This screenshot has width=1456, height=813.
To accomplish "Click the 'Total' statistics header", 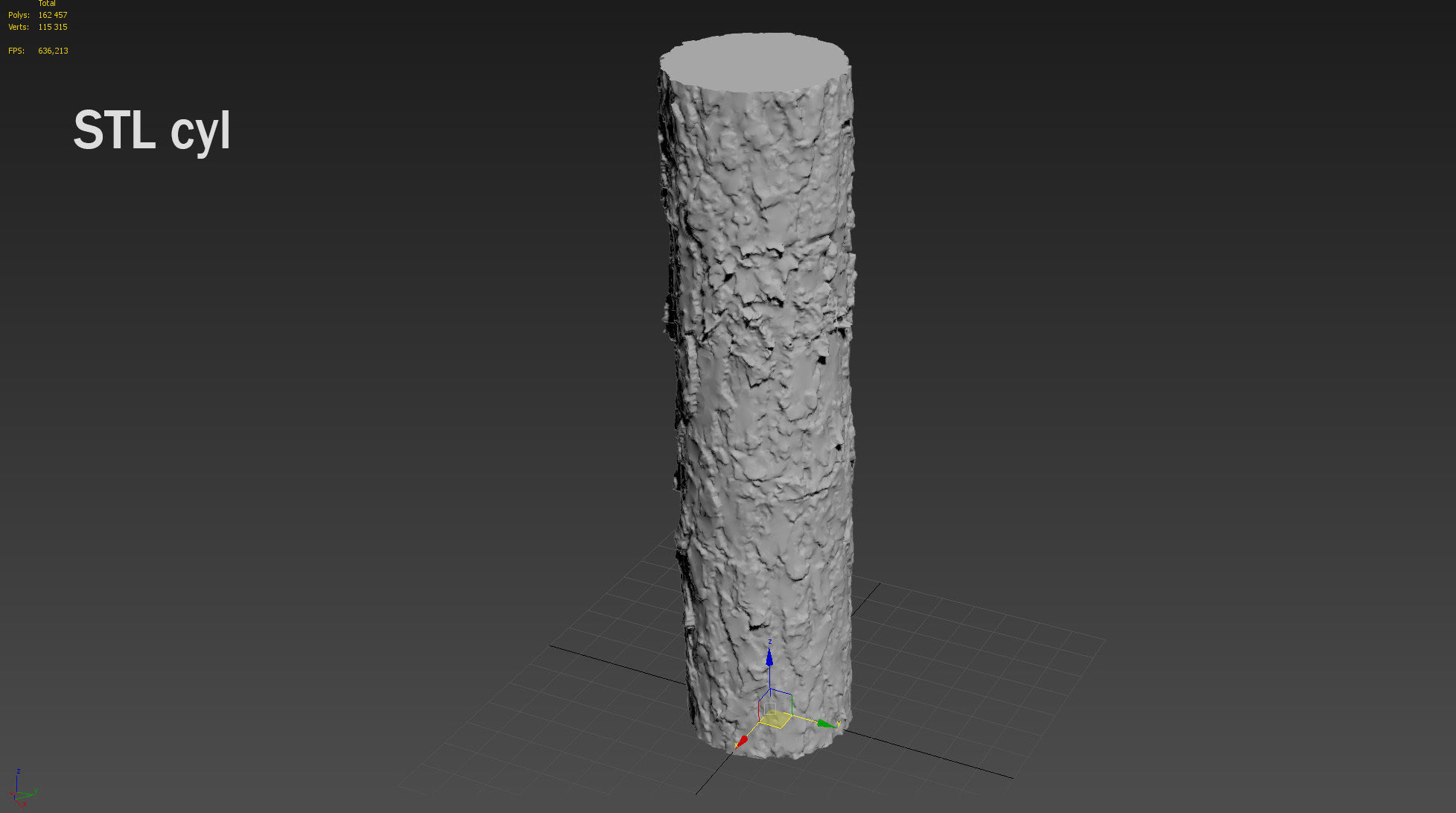I will [47, 4].
